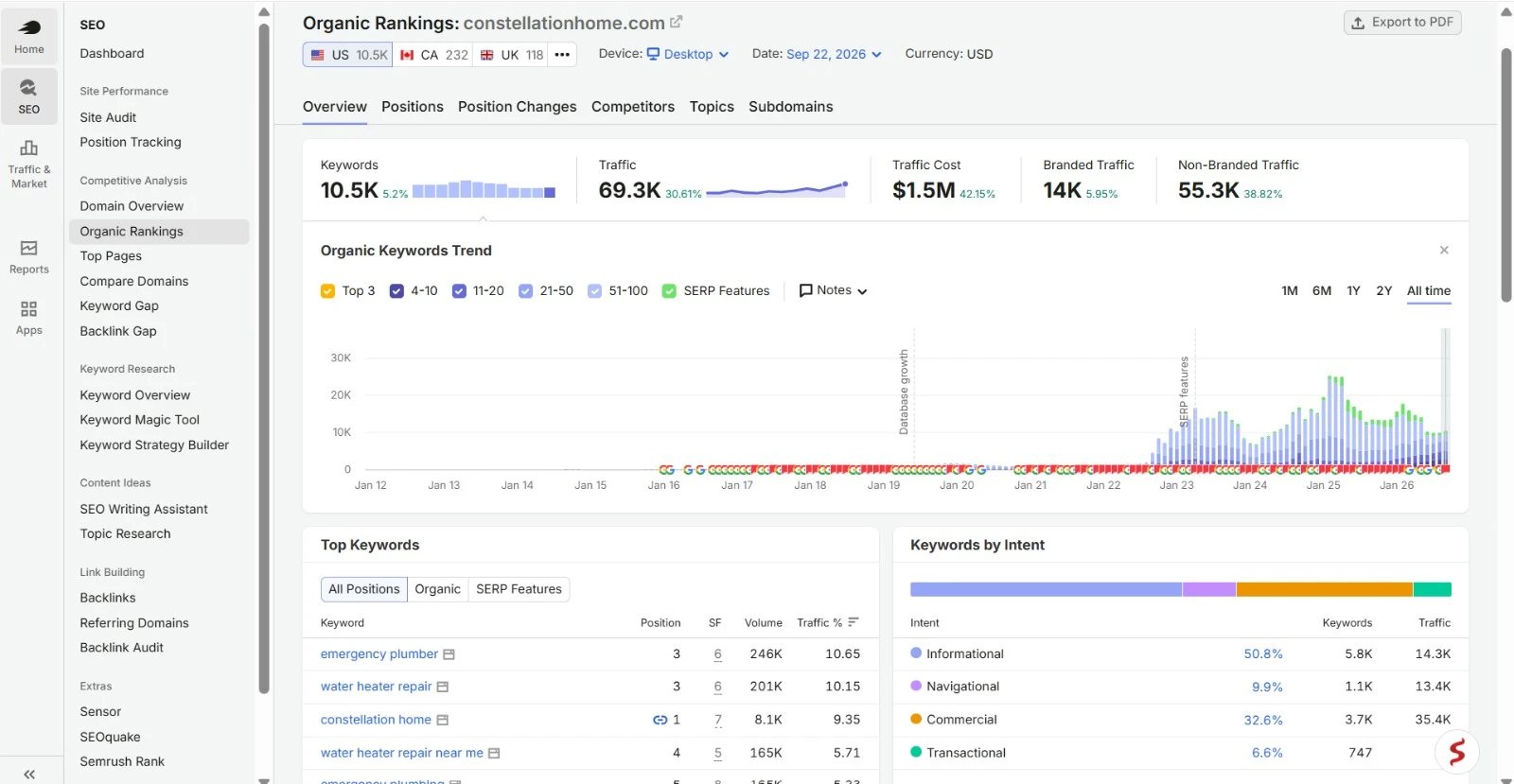Click Keywords mini bar chart
This screenshot has width=1514, height=784.
tap(484, 189)
